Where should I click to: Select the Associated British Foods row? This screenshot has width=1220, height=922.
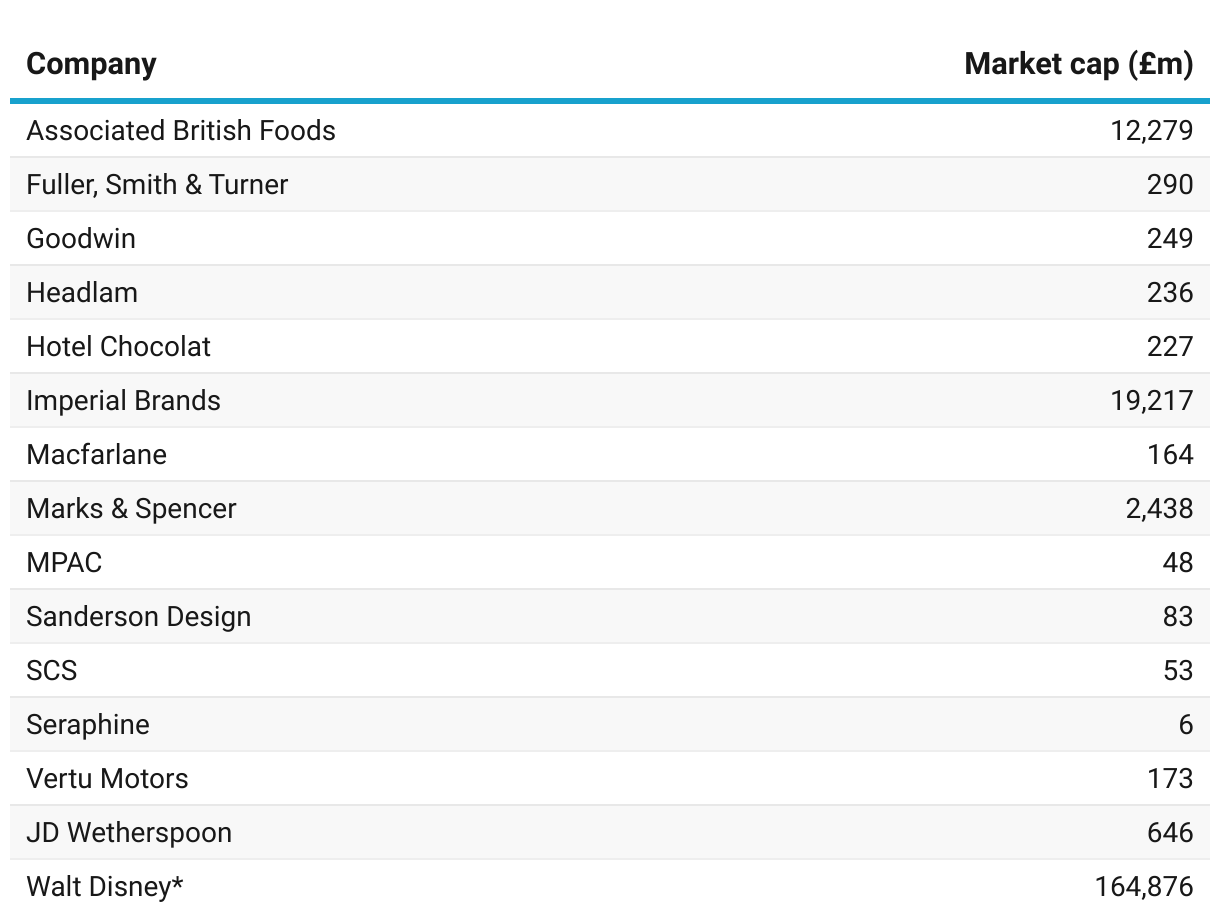[610, 130]
